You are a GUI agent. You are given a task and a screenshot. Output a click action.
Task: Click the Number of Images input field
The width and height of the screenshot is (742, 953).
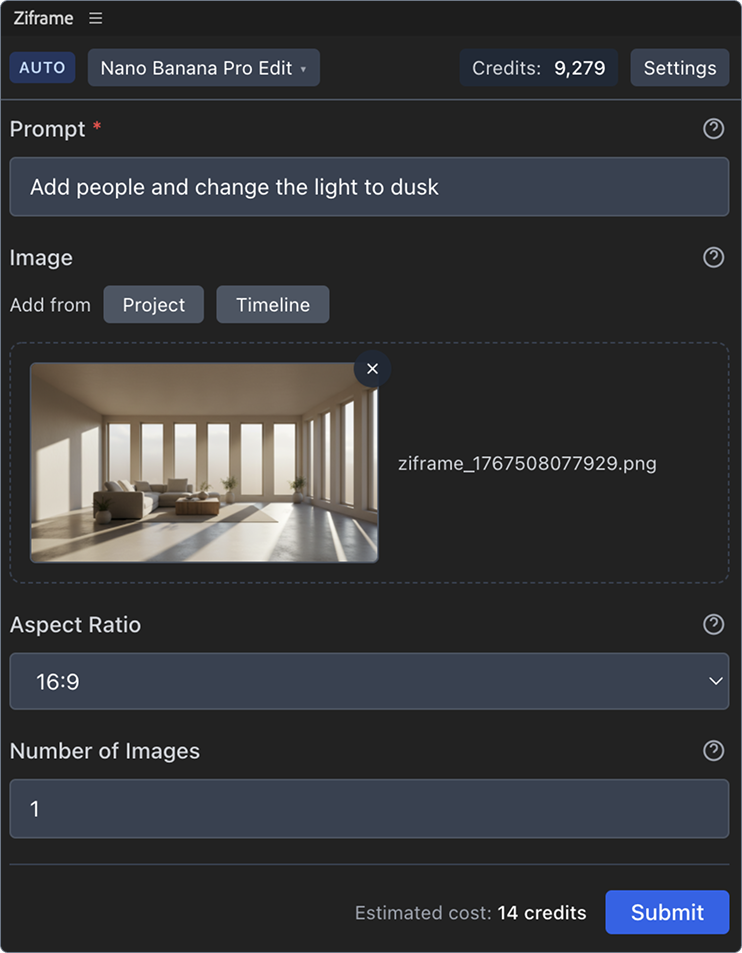[369, 809]
